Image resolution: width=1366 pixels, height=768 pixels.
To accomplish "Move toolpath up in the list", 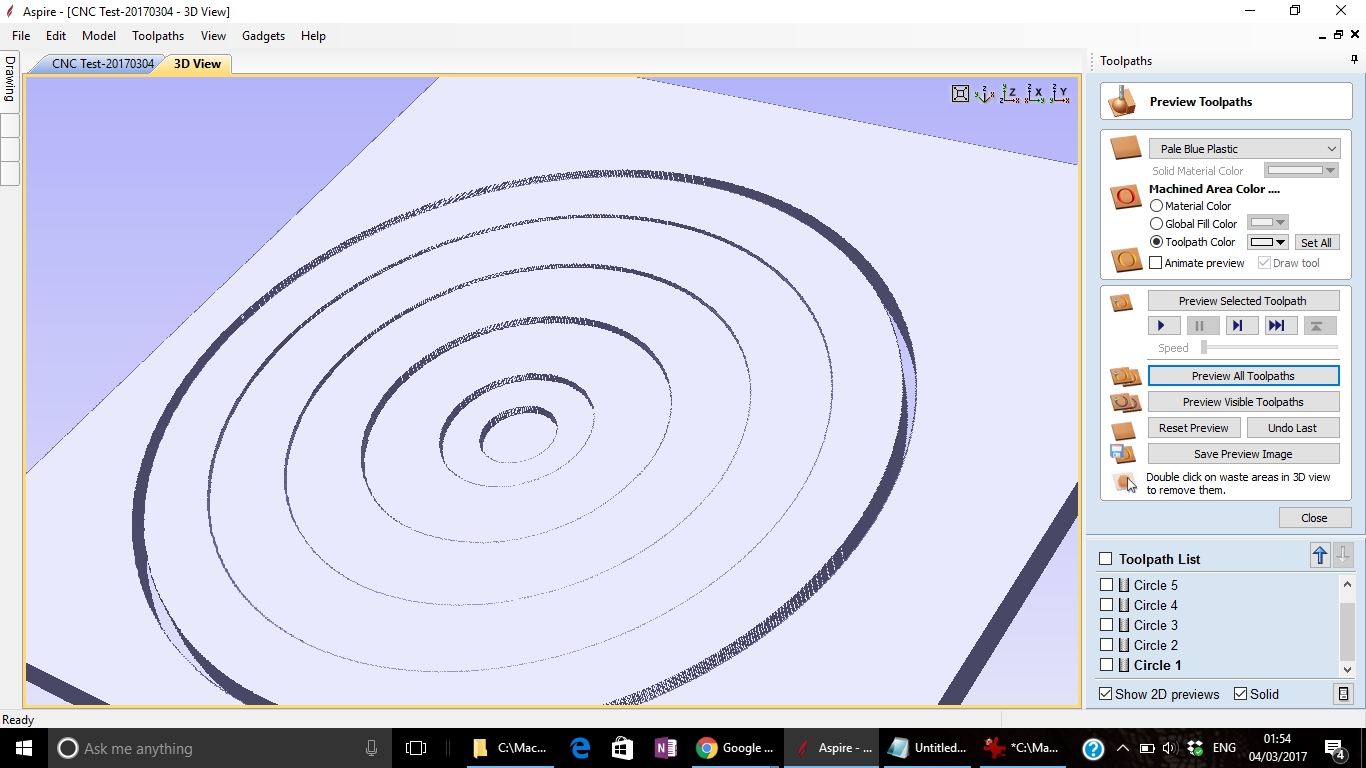I will tap(1320, 556).
